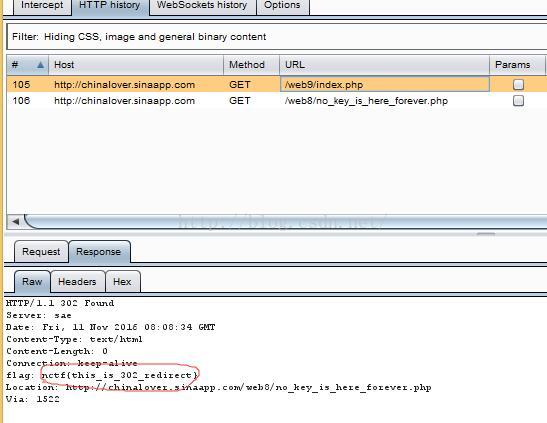Click the Content-Type: text/html line

74,339
